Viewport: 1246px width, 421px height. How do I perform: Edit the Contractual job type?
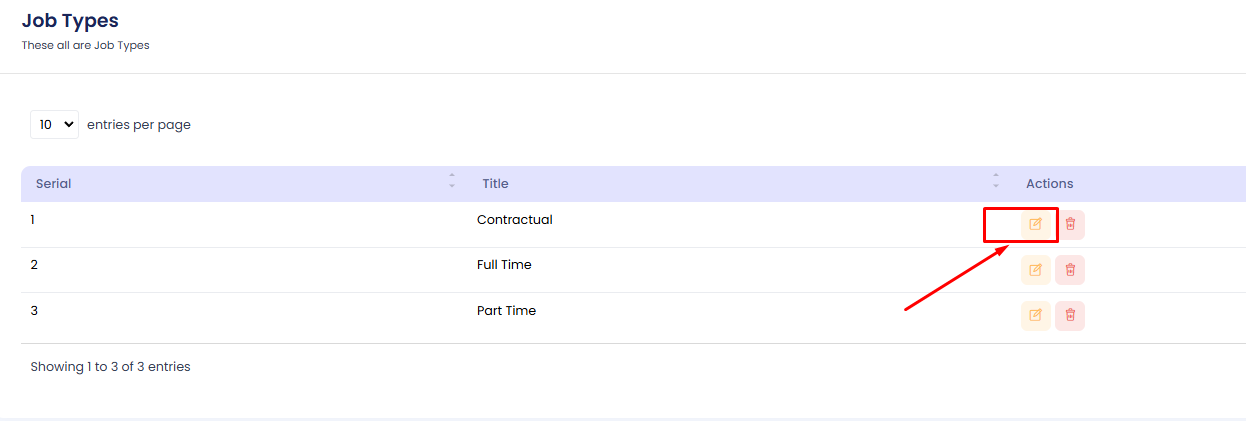click(1035, 224)
